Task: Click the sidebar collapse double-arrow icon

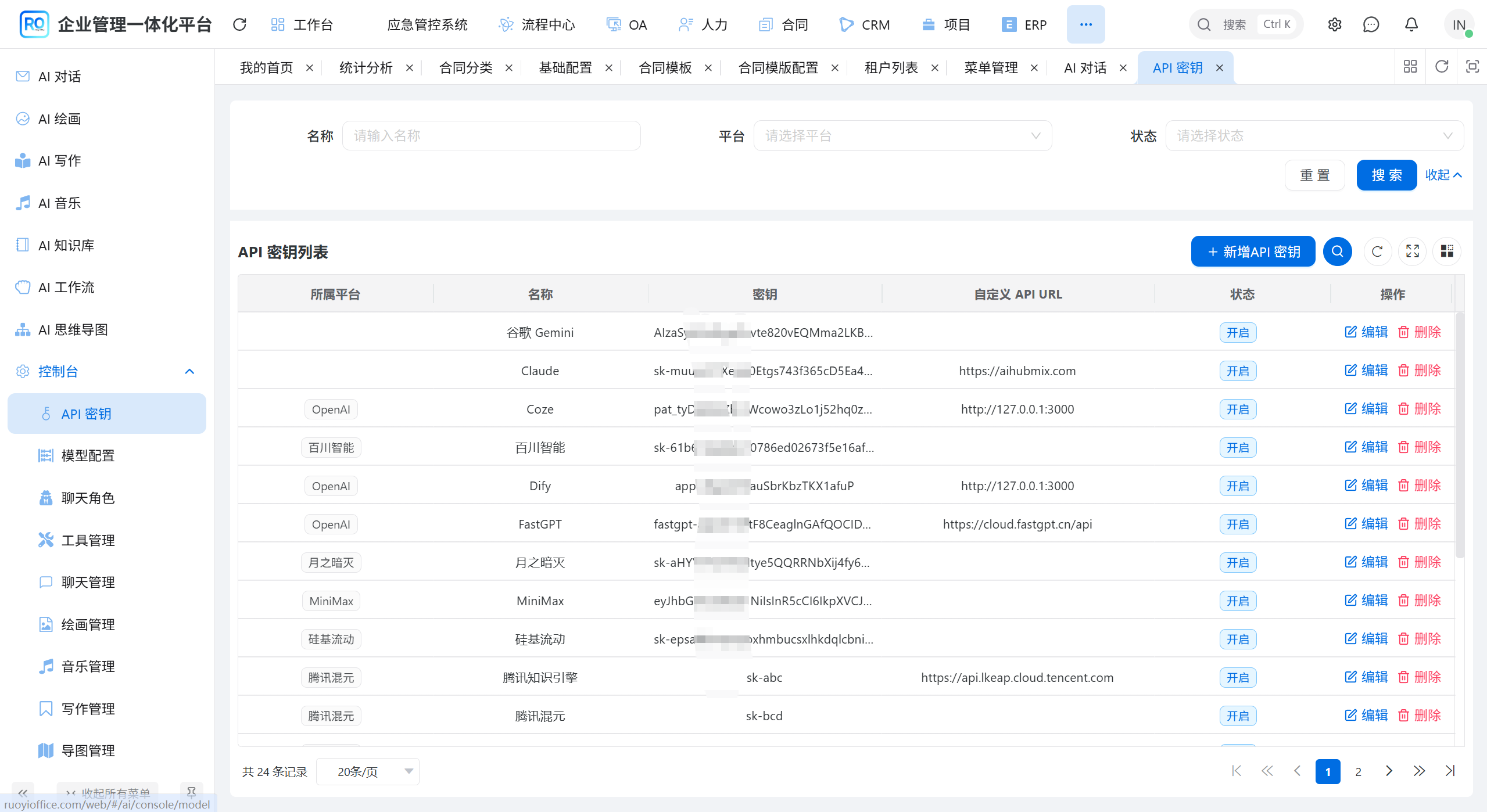Action: click(x=23, y=792)
